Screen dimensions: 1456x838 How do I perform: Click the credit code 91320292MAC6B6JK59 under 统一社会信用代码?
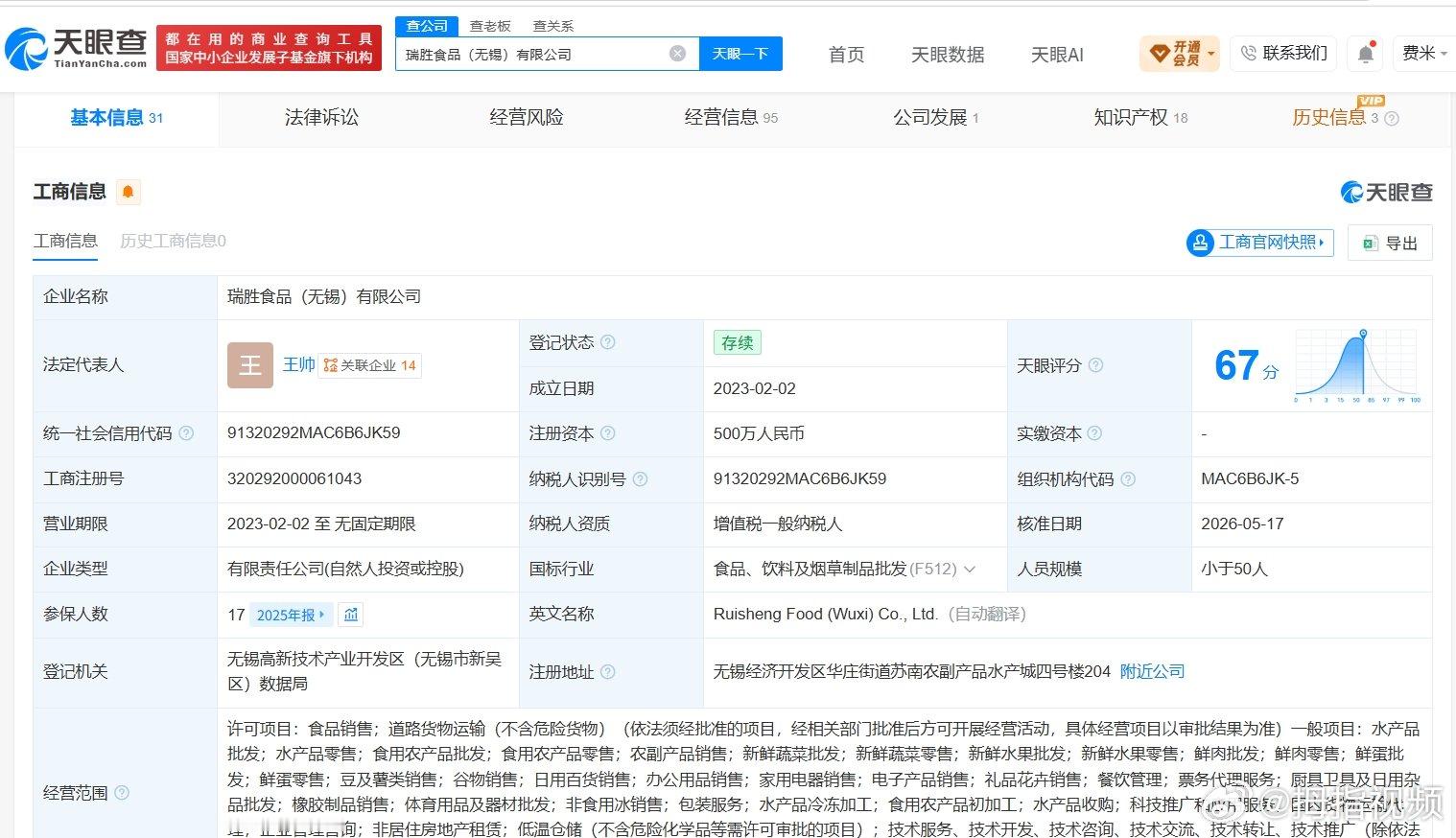click(x=314, y=433)
